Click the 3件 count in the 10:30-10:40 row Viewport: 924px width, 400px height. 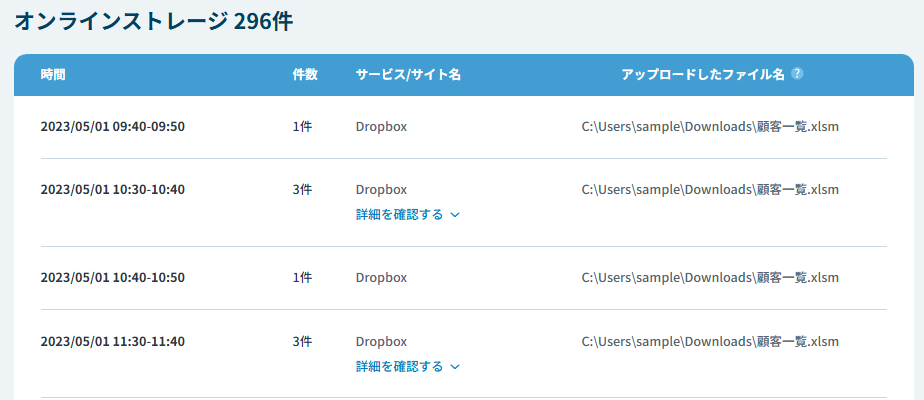click(302, 190)
